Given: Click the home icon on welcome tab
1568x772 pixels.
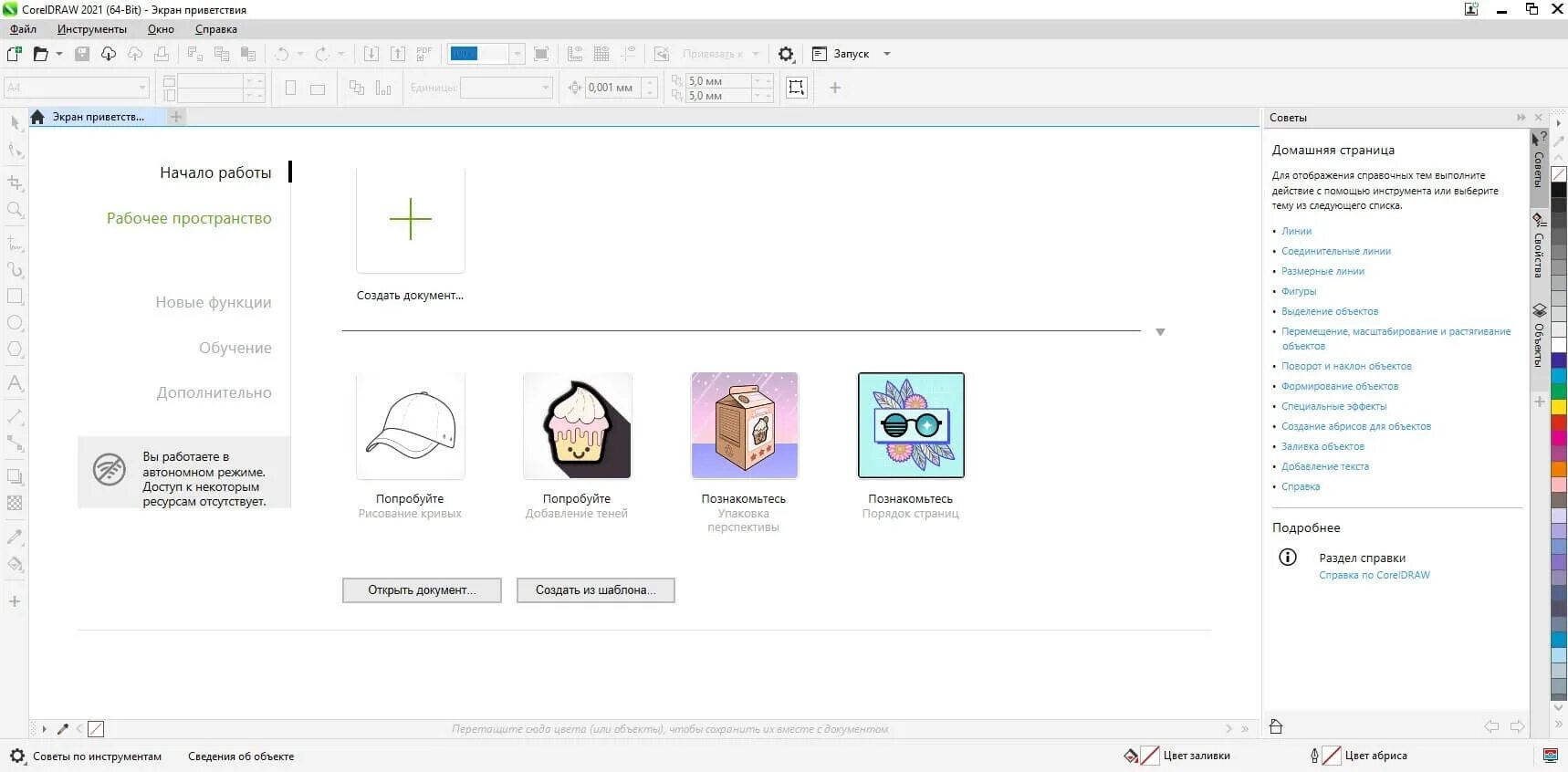Looking at the screenshot, I should pyautogui.click(x=37, y=117).
